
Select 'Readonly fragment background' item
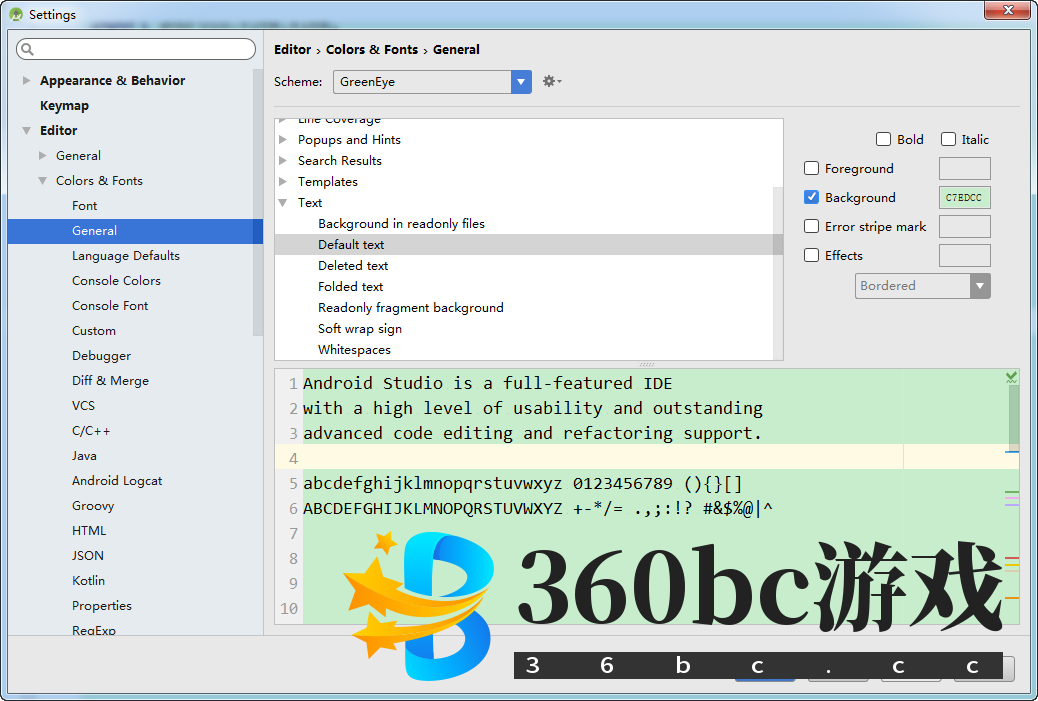click(410, 308)
